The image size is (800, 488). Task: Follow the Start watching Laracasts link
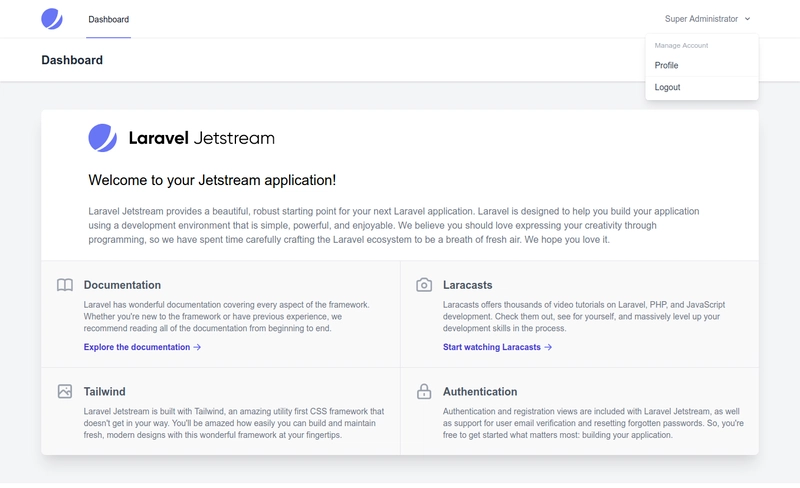pyautogui.click(x=491, y=348)
